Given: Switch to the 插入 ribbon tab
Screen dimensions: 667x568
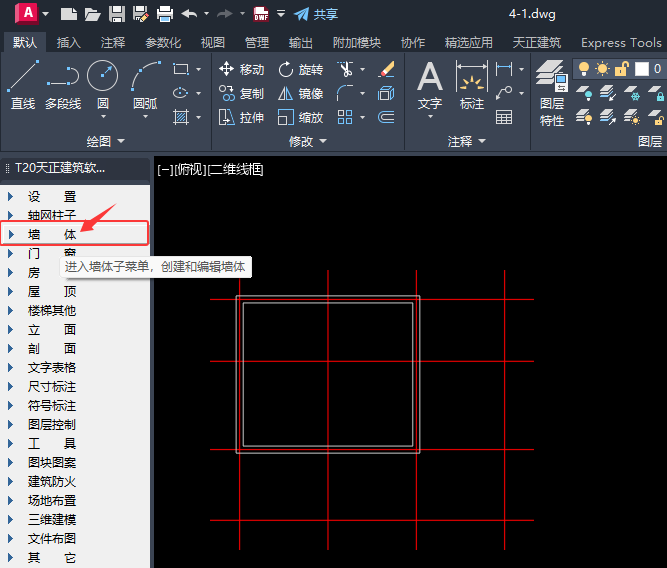Looking at the screenshot, I should (68, 43).
